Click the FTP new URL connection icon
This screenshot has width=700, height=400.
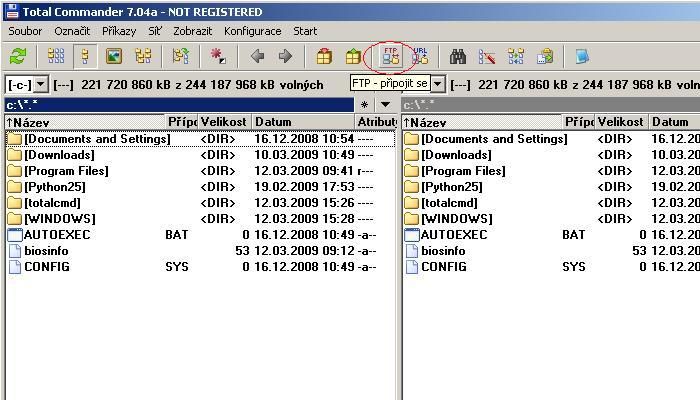point(420,57)
